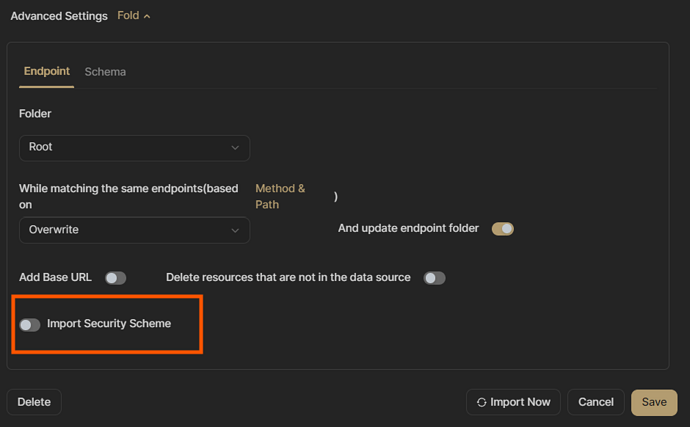This screenshot has width=690, height=427.
Task: Open the Folder dropdown showing Root
Action: tap(134, 147)
